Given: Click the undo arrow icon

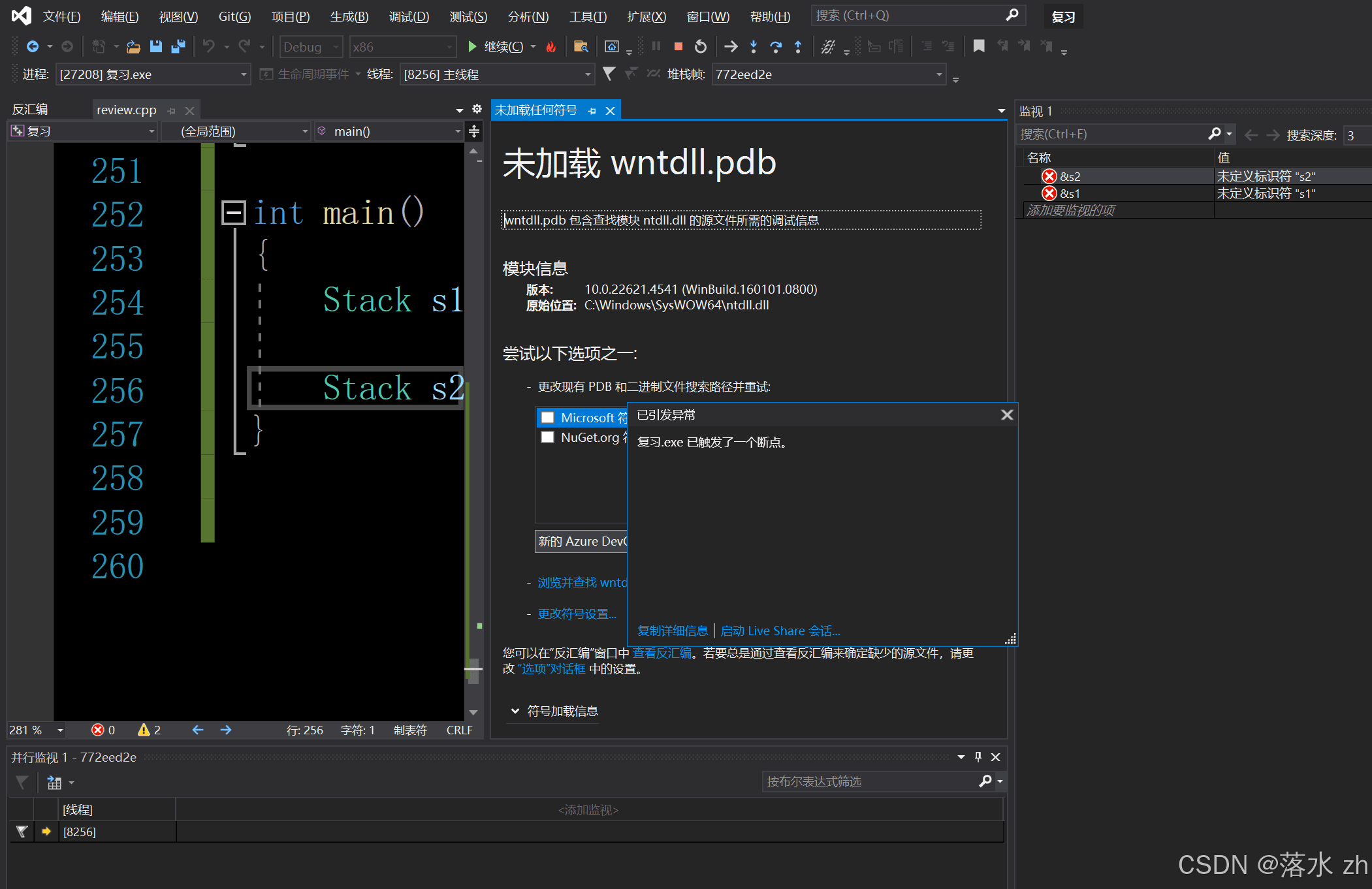Looking at the screenshot, I should [x=208, y=46].
